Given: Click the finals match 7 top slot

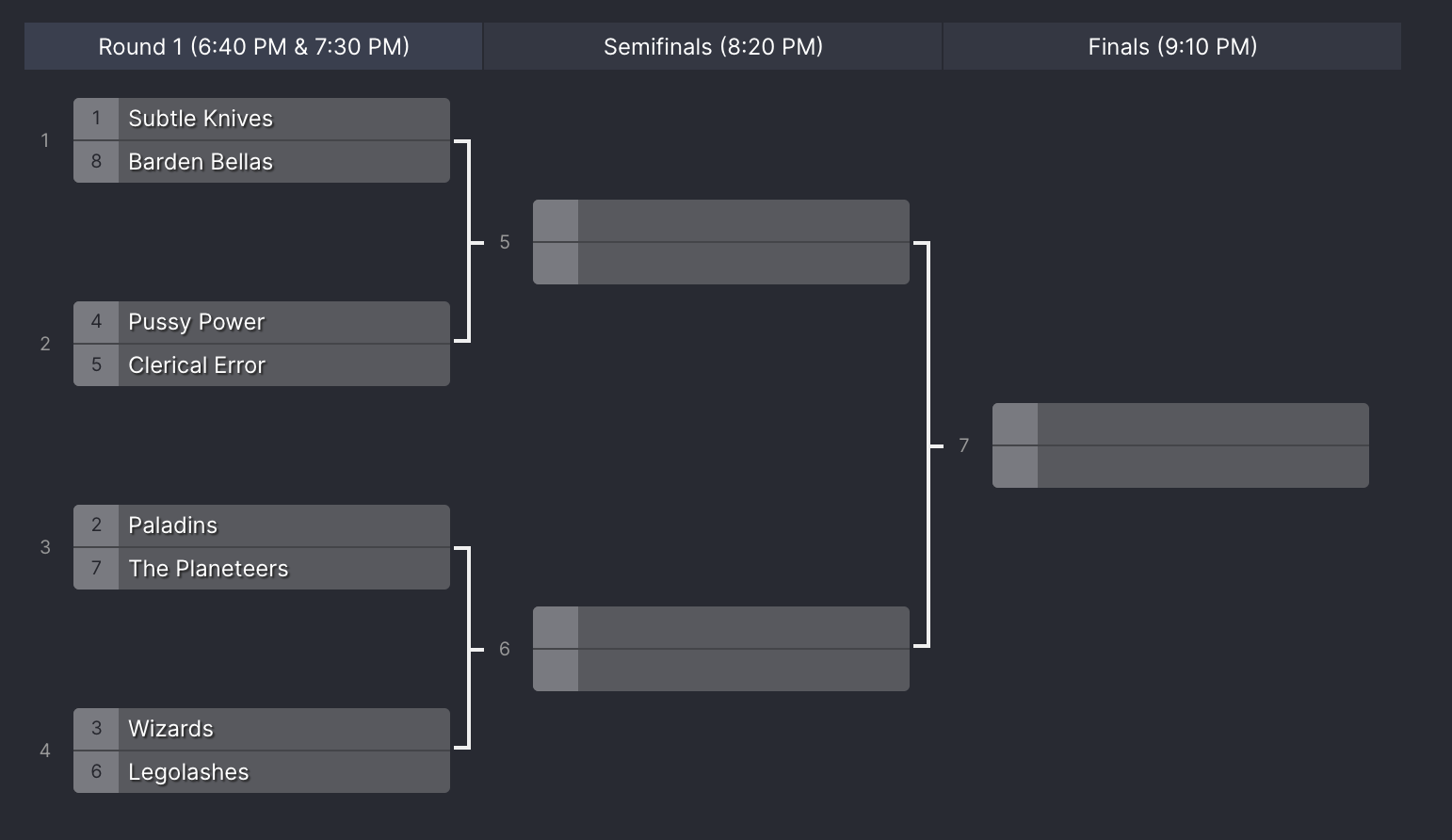Looking at the screenshot, I should [1181, 424].
